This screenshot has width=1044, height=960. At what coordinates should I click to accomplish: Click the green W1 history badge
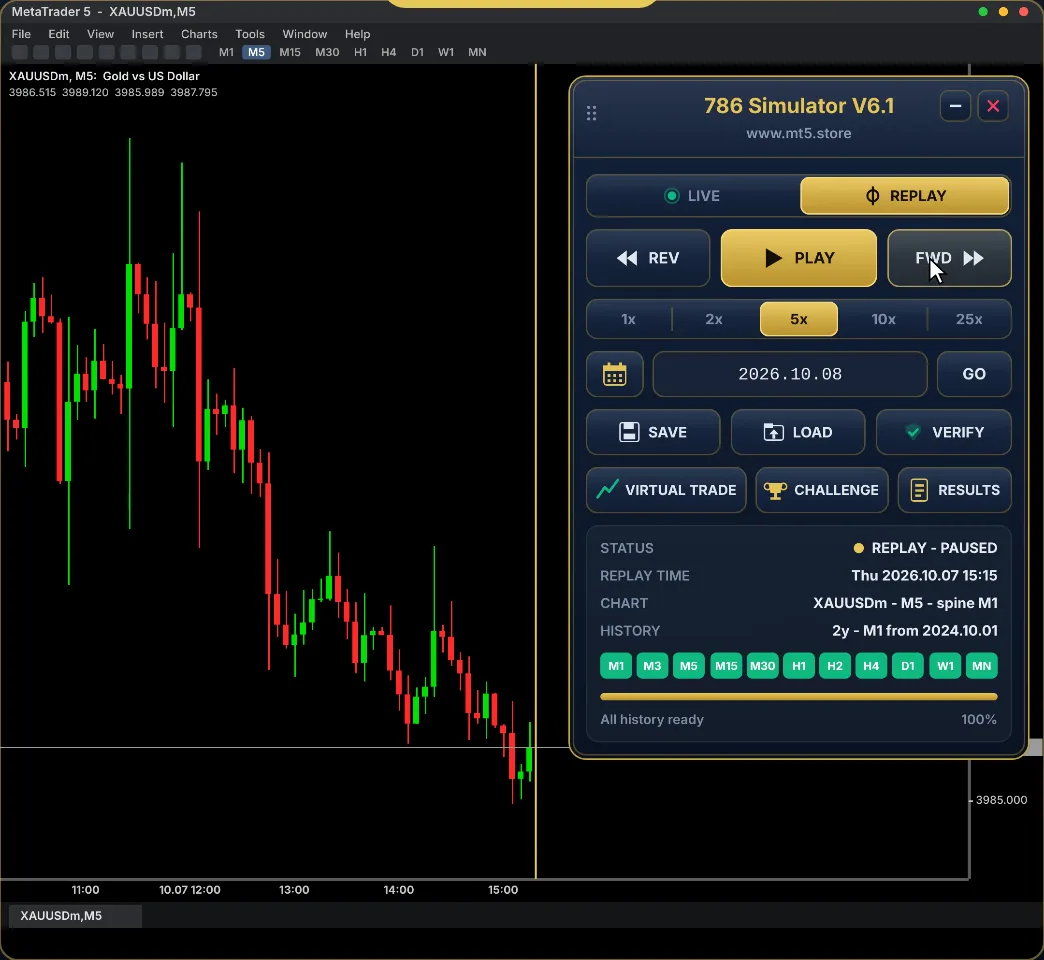pos(945,666)
